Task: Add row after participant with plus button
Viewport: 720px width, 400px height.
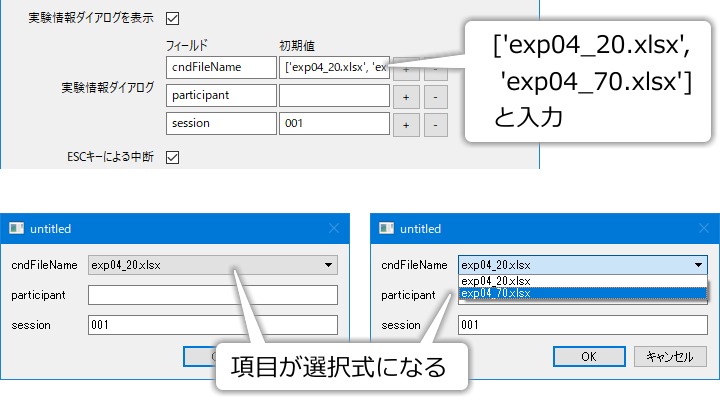Action: [406, 97]
